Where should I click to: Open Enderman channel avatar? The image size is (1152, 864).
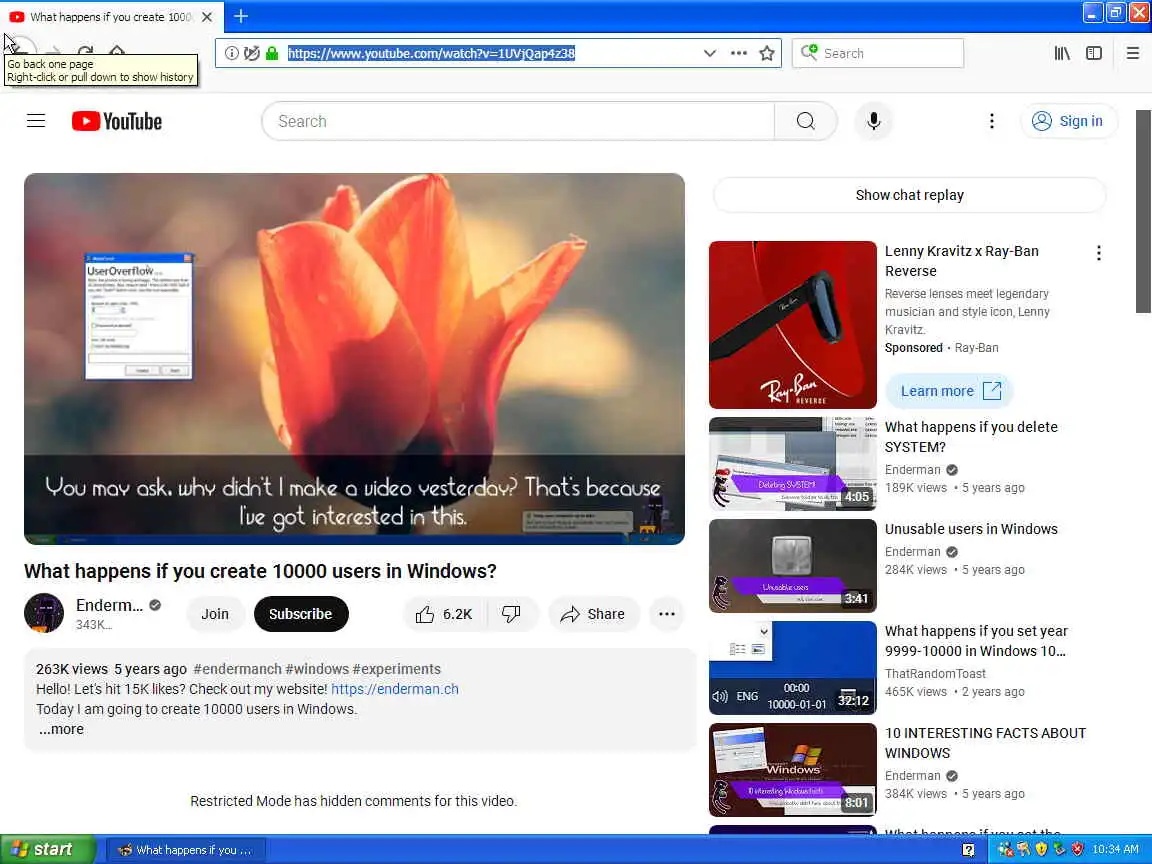coord(44,613)
